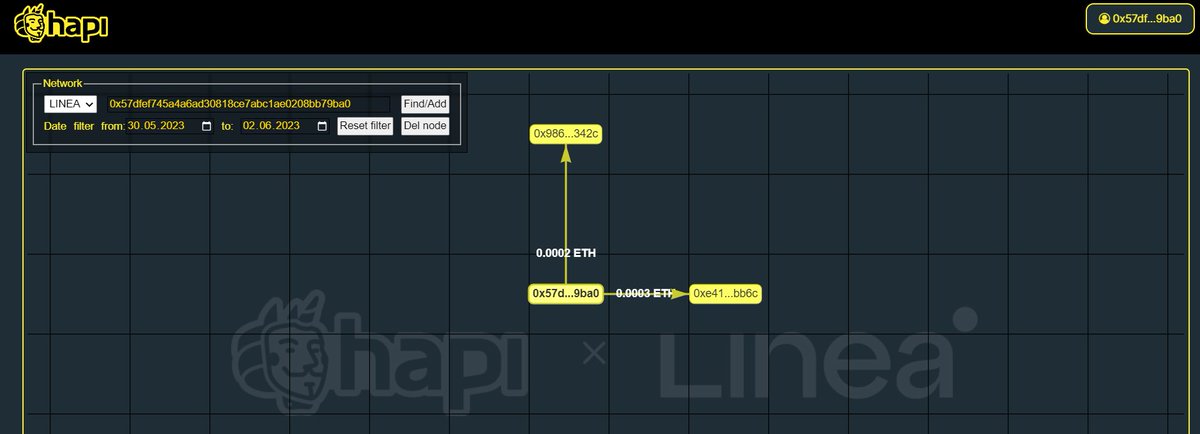Image resolution: width=1200 pixels, height=434 pixels.
Task: Focus the wallet address input field
Action: pos(248,104)
